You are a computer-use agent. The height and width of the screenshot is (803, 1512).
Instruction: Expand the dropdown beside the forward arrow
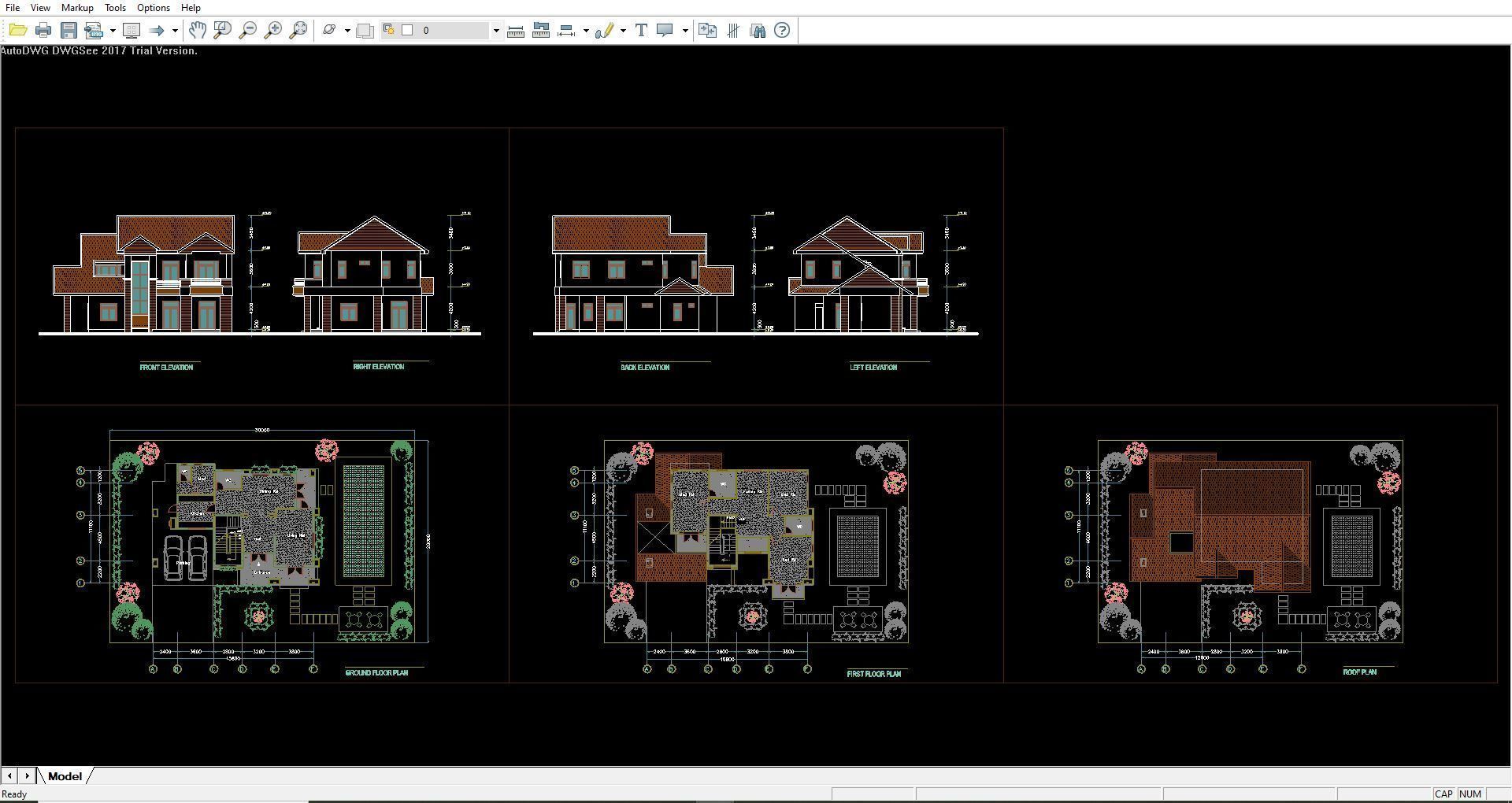[175, 31]
